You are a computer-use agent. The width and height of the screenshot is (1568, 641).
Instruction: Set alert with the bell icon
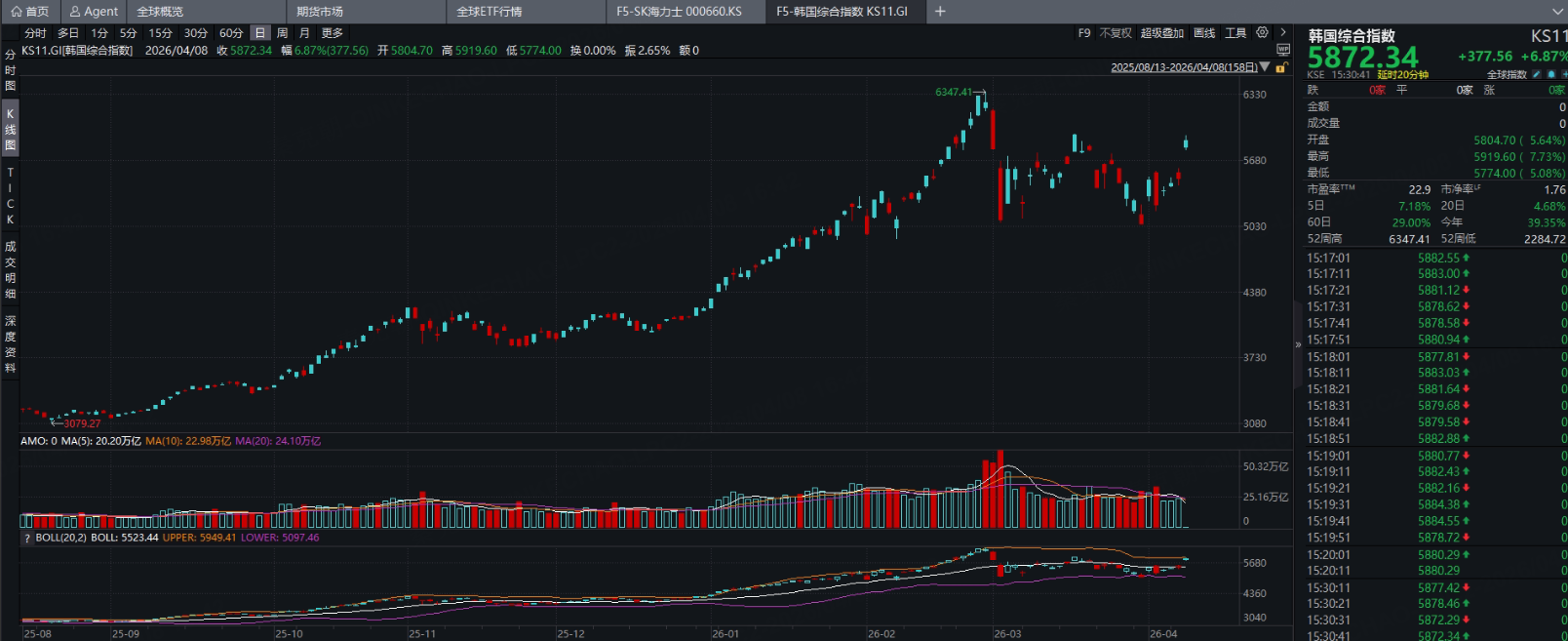(x=1551, y=74)
